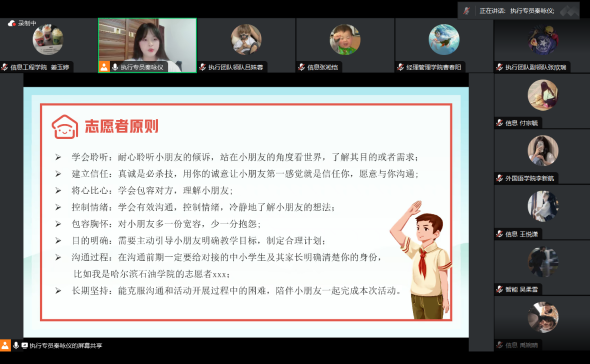Click the orange user icon at bottom-left corner
This screenshot has height=364, width=590.
pyautogui.click(x=5, y=345)
